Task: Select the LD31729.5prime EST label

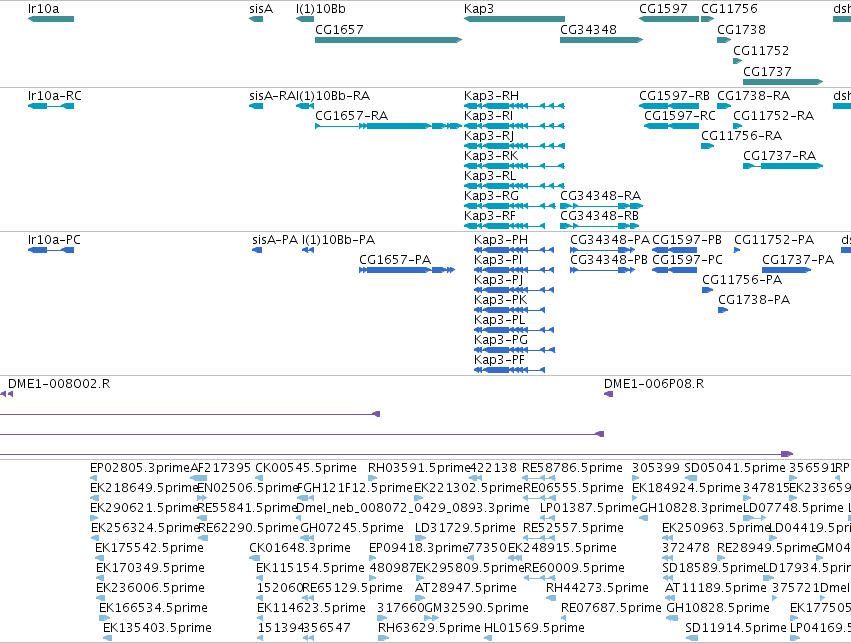Action: click(x=465, y=528)
